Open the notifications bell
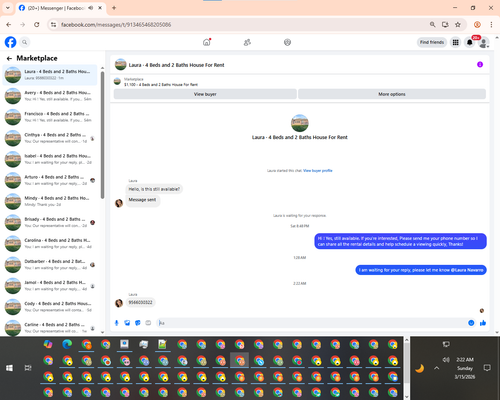Screen dimensions: 500x400 [x=470, y=42]
